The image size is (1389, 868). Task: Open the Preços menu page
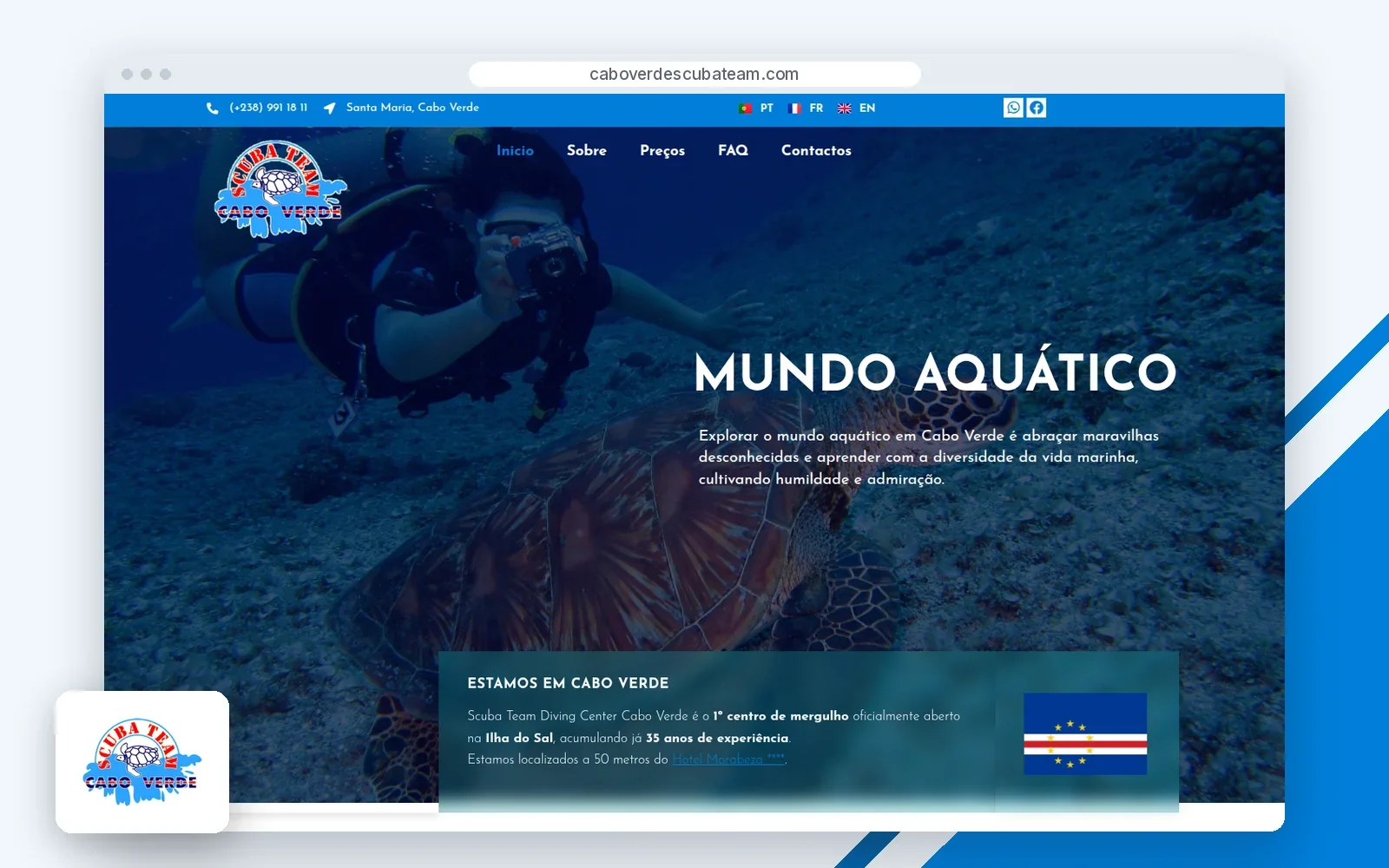(662, 151)
